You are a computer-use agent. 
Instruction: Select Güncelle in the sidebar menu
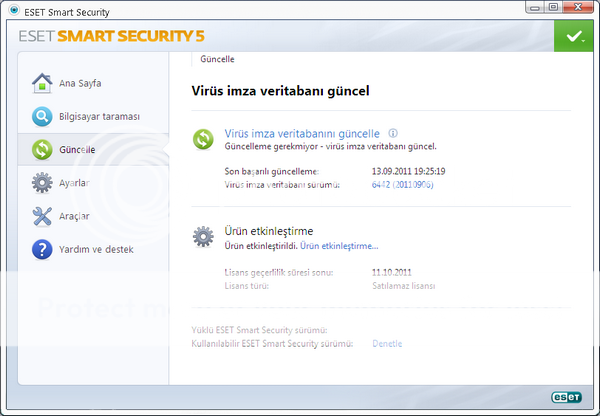tap(78, 150)
